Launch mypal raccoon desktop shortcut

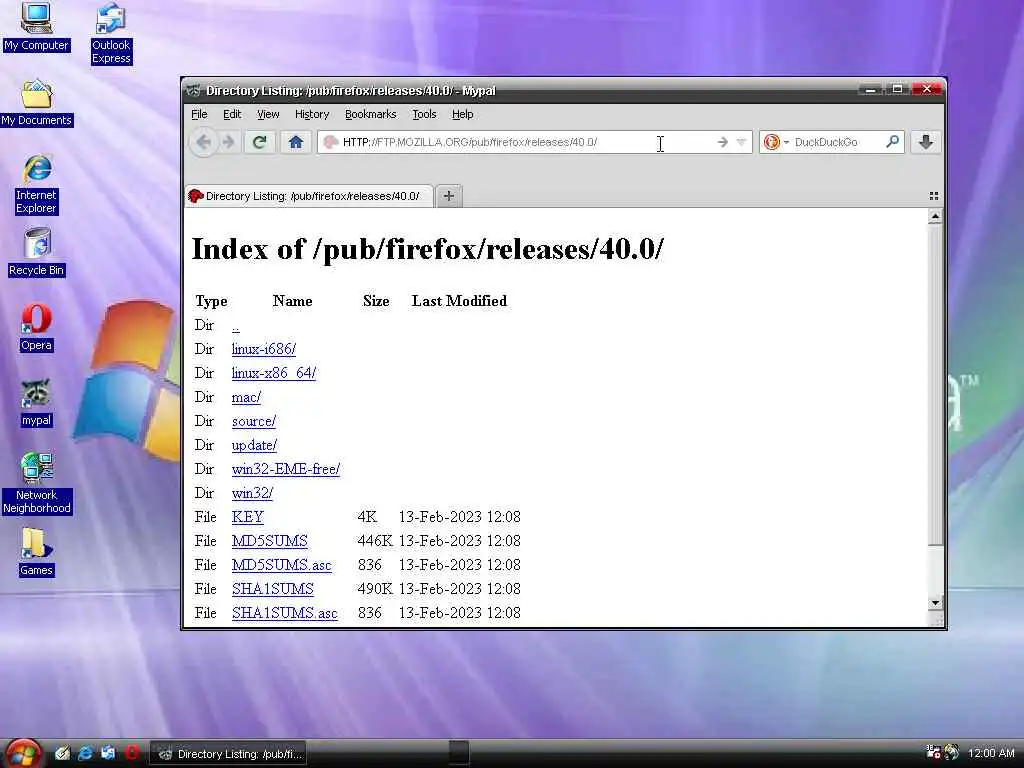click(x=36, y=403)
